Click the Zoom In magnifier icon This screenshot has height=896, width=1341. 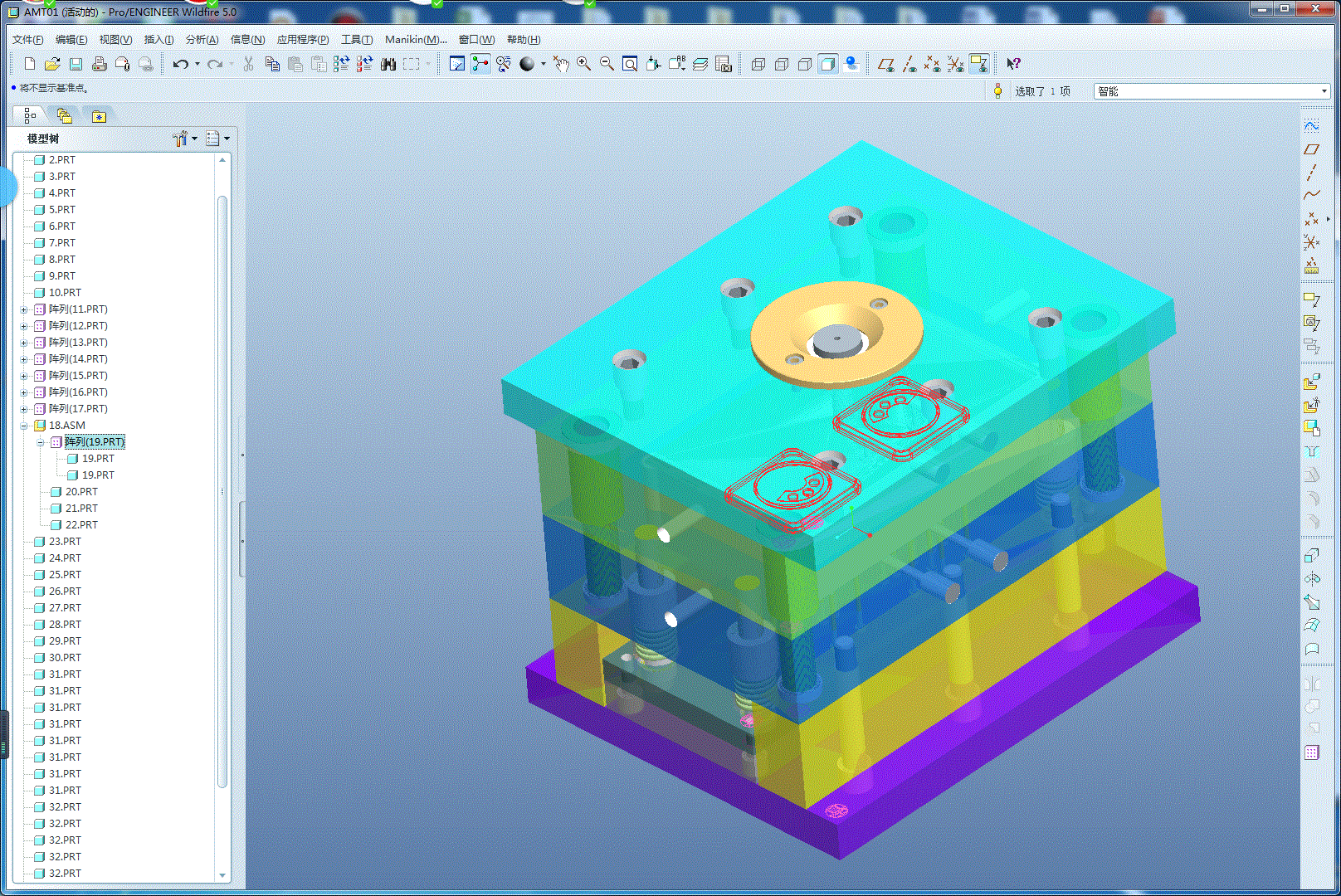tap(584, 64)
